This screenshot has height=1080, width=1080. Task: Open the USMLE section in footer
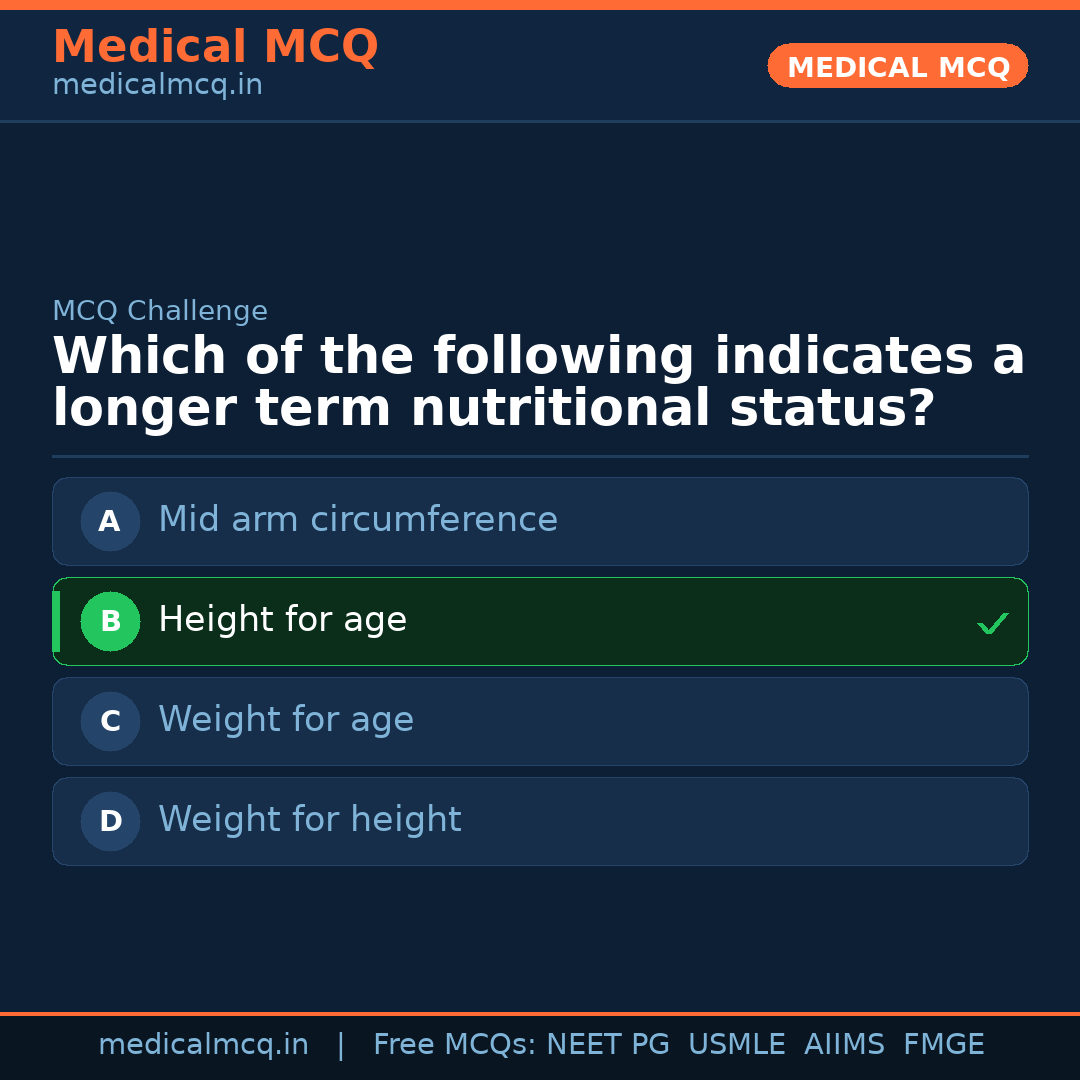(737, 1044)
